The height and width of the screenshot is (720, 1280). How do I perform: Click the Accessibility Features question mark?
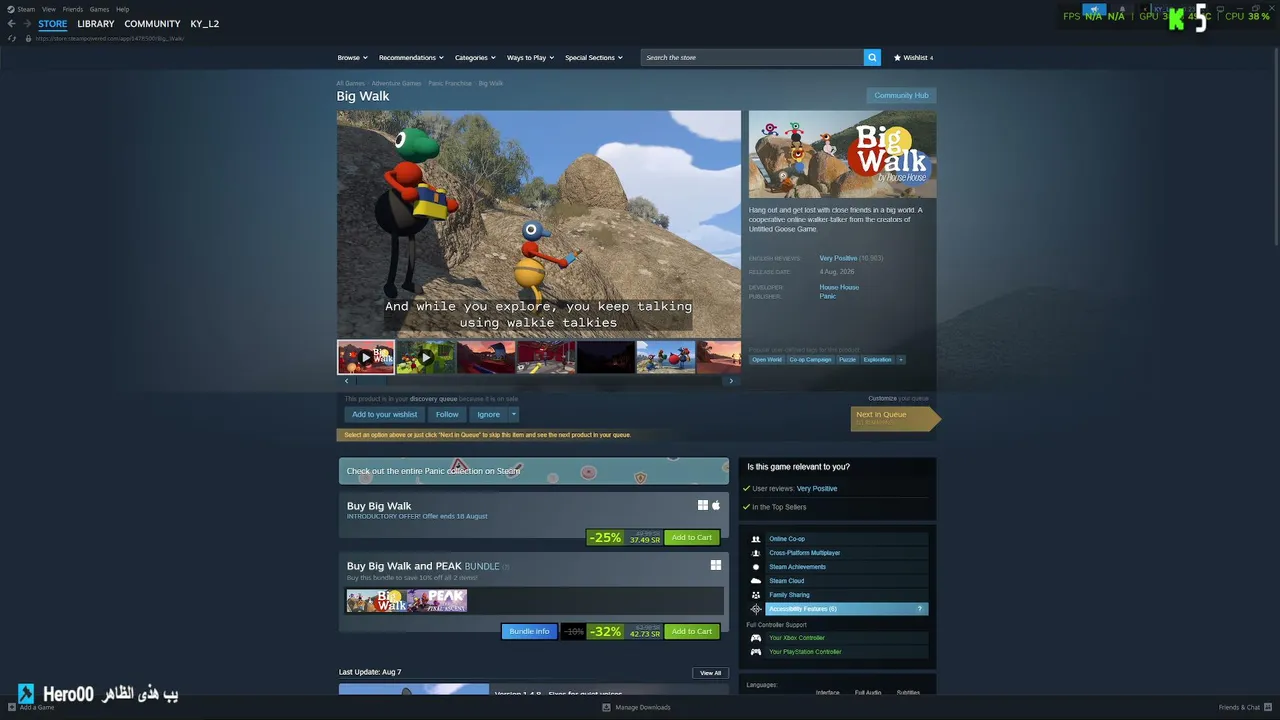pos(920,609)
